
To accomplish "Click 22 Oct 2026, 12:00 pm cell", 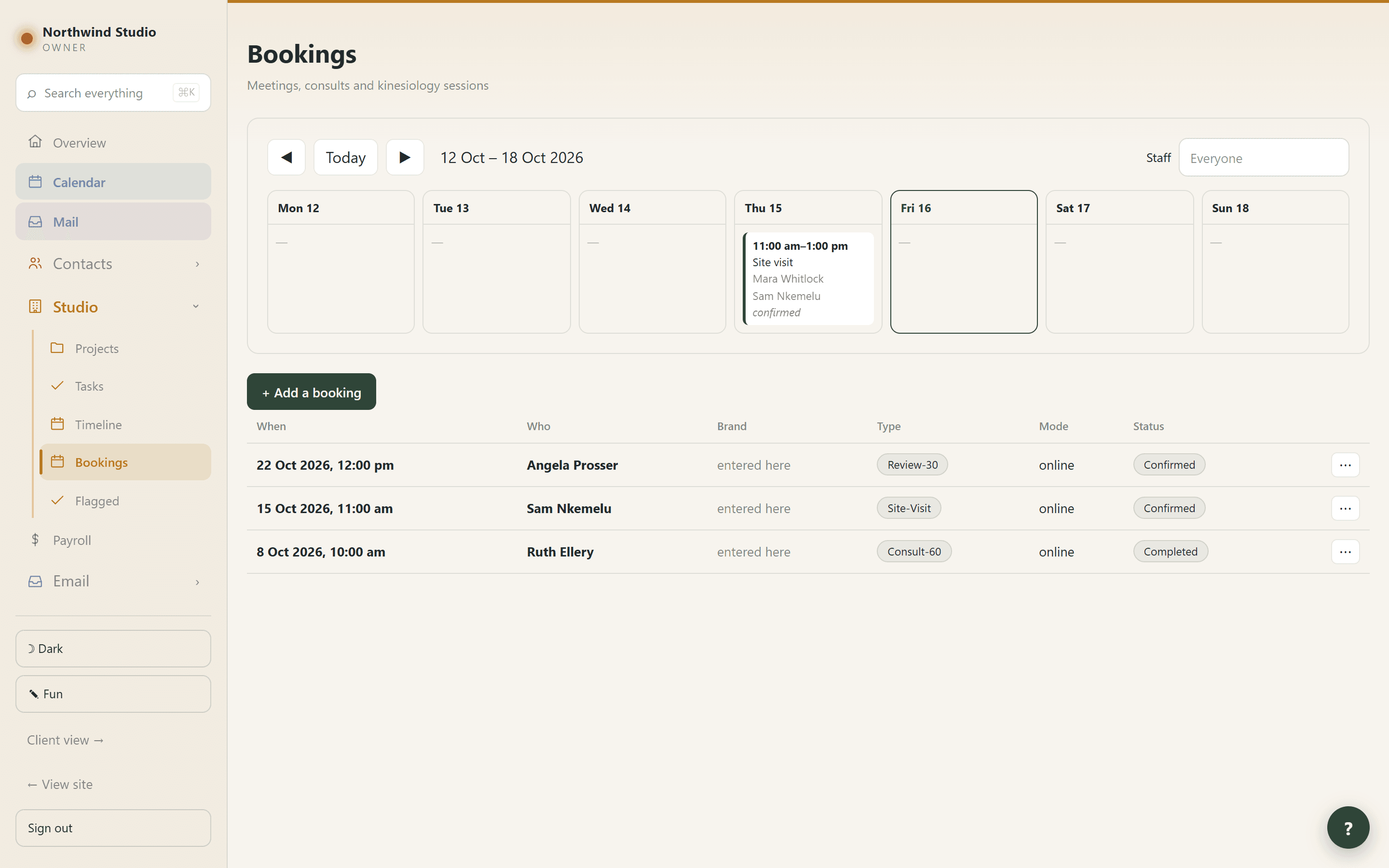I will (x=325, y=465).
